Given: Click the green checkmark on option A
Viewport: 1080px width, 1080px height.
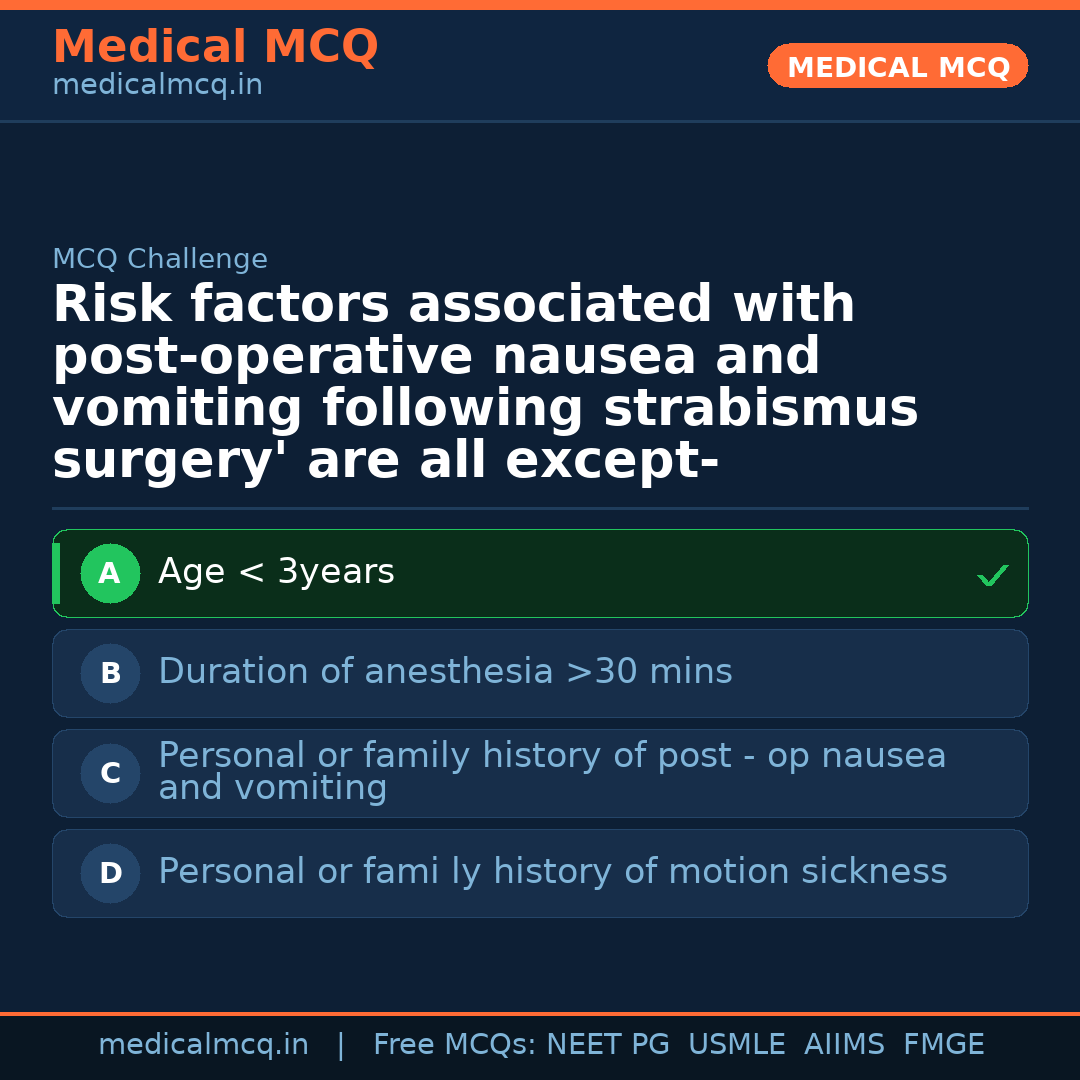Looking at the screenshot, I should pos(992,575).
